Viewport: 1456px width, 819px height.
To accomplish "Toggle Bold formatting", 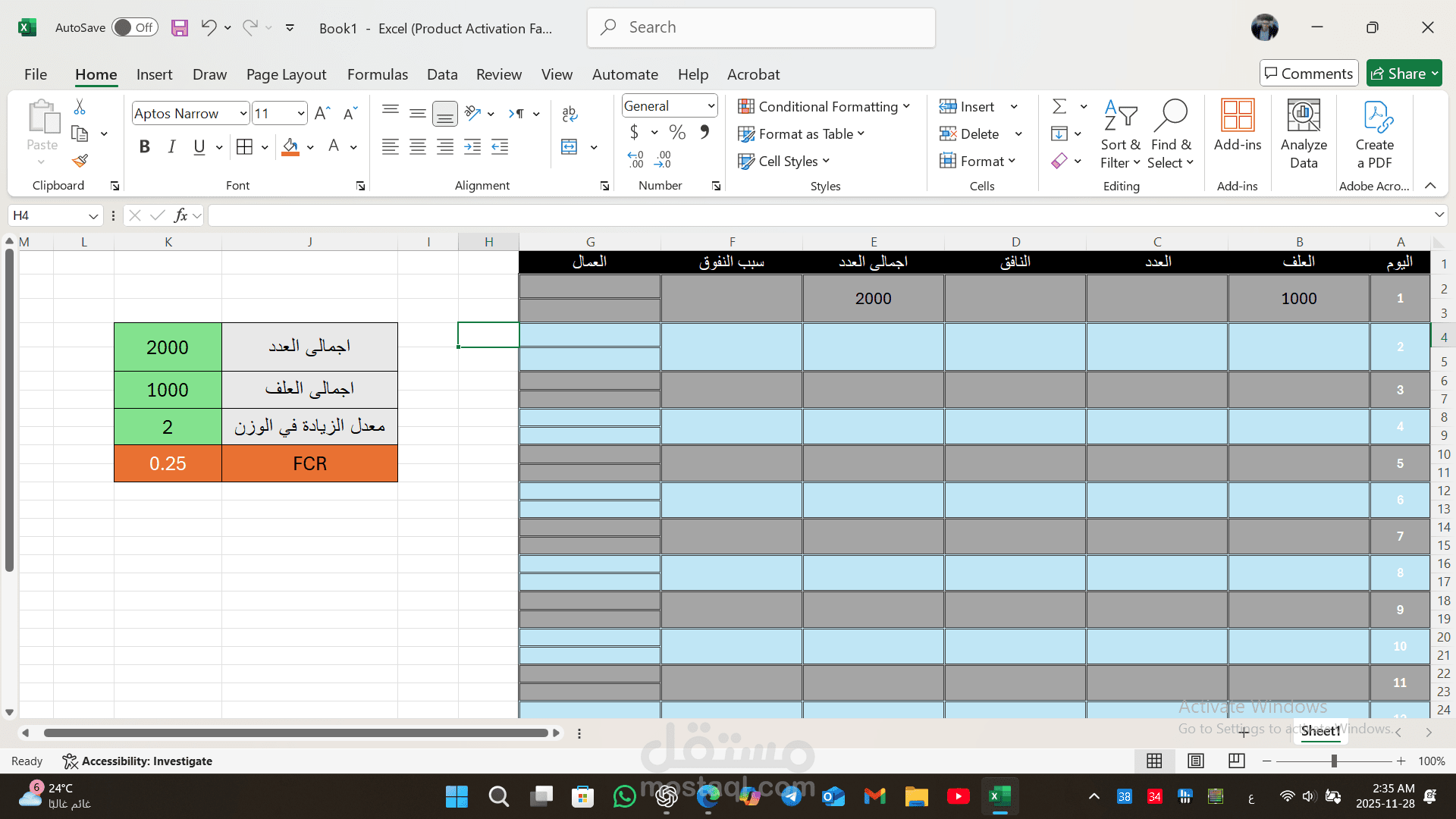I will tap(144, 146).
